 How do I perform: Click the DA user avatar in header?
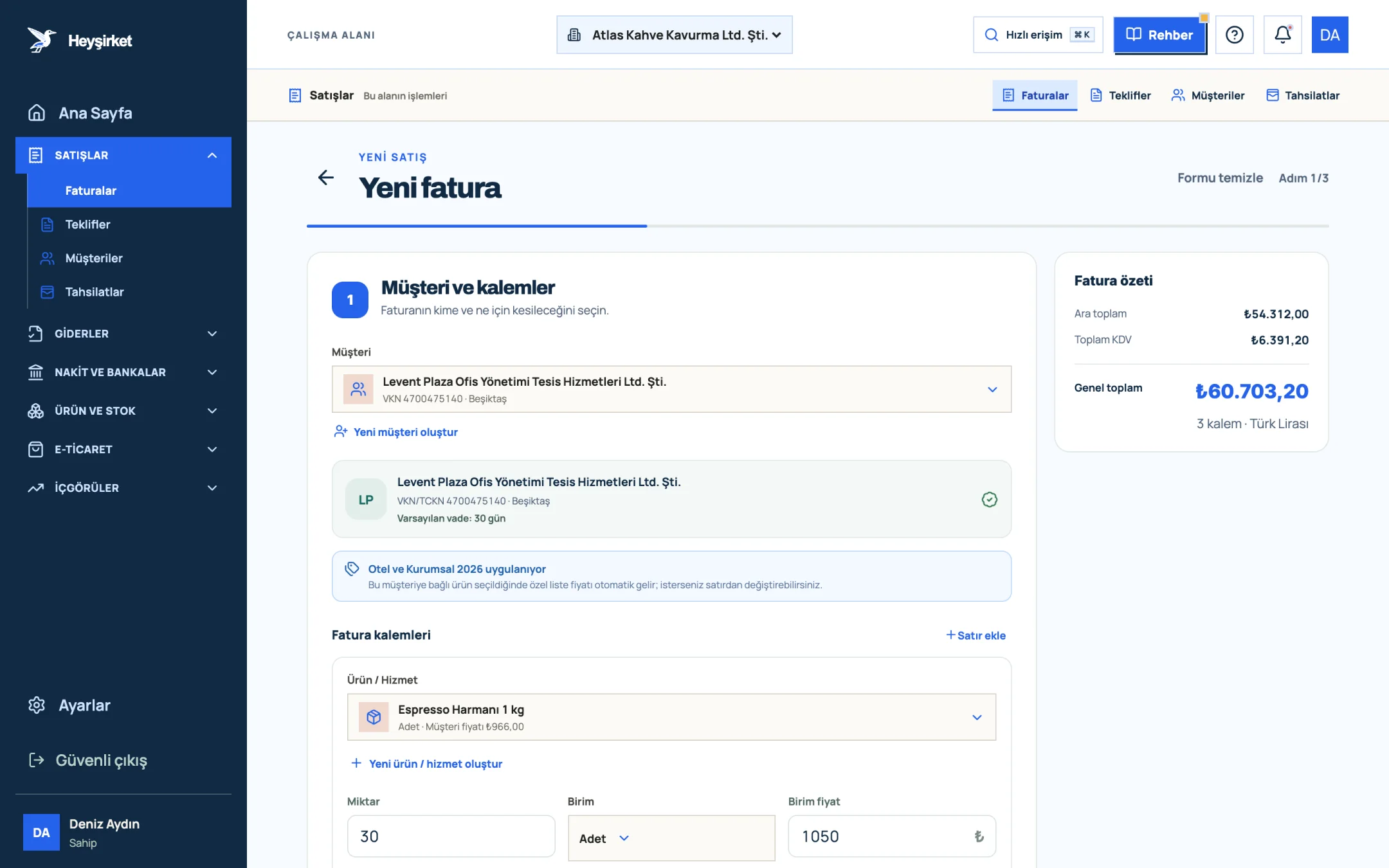tap(1329, 35)
